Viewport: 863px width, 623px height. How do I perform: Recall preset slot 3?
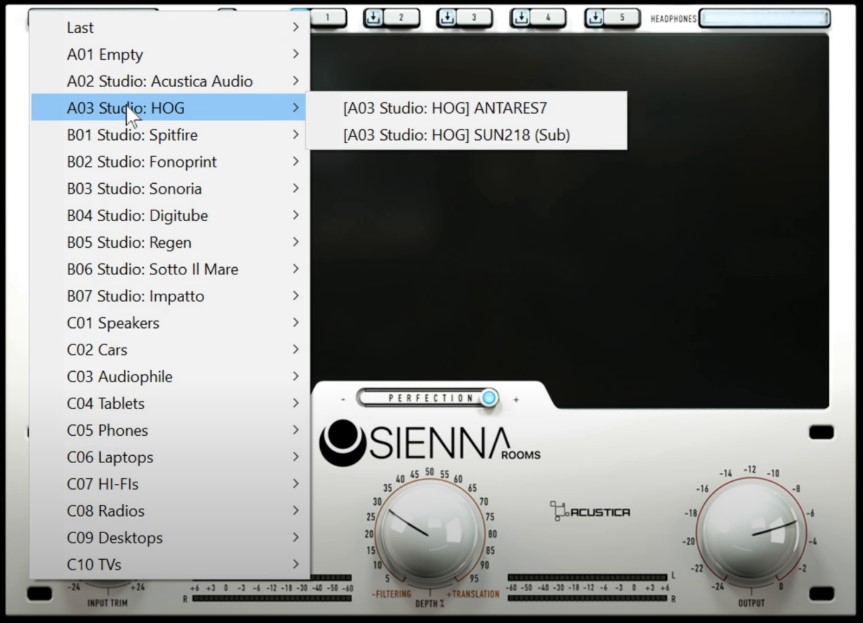coord(474,18)
